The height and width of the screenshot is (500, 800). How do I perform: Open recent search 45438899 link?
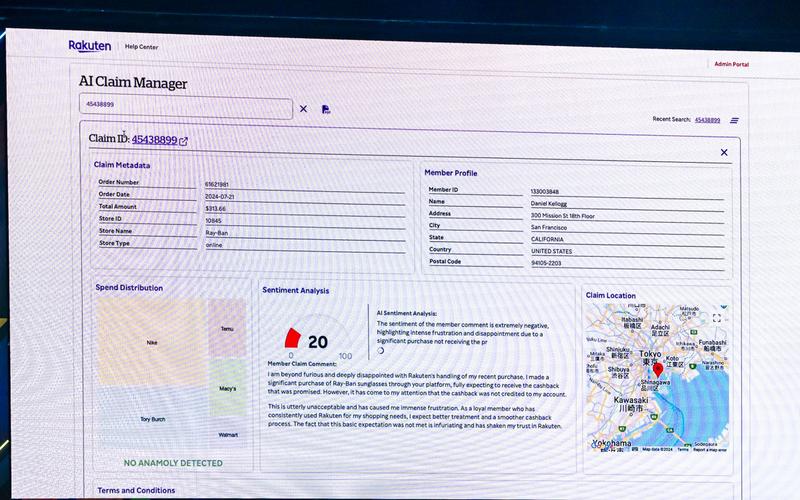pos(707,120)
